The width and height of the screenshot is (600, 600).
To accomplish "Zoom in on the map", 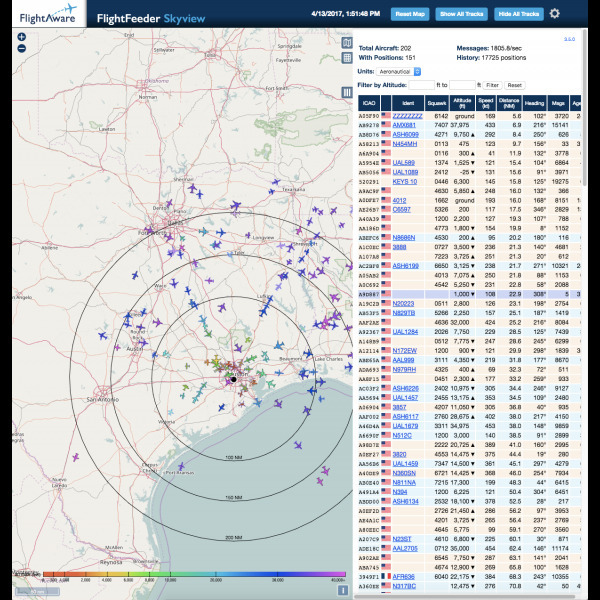I will [x=22, y=37].
